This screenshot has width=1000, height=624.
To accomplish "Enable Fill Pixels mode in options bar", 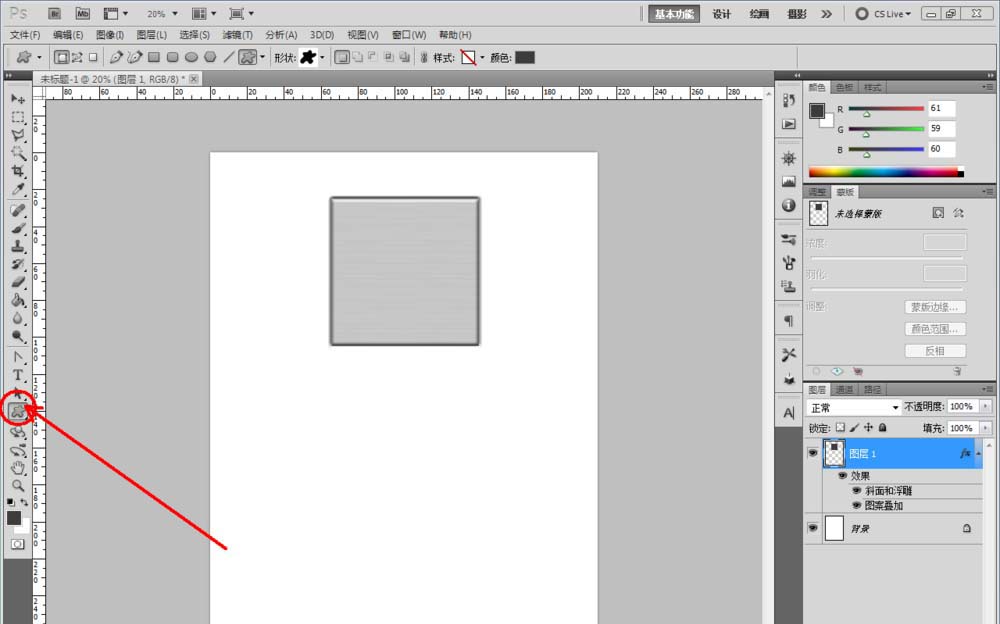I will pyautogui.click(x=93, y=57).
